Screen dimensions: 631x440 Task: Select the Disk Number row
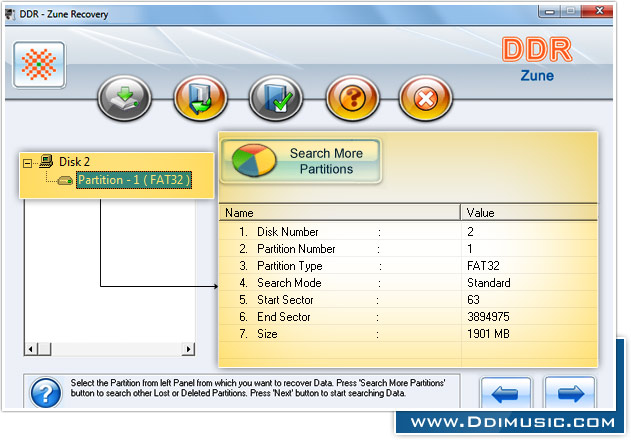coord(408,232)
